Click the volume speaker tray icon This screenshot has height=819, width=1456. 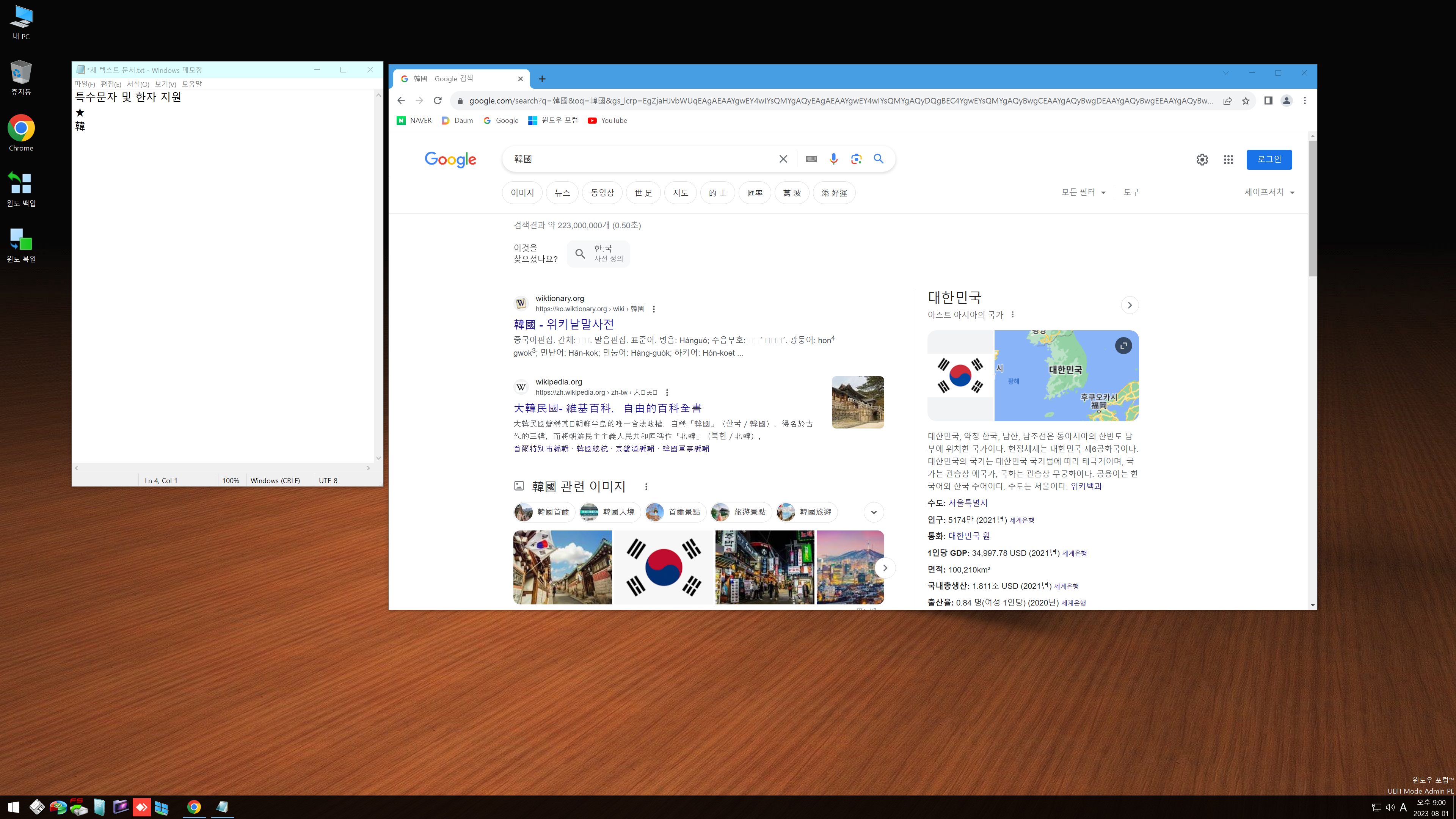[x=1390, y=807]
